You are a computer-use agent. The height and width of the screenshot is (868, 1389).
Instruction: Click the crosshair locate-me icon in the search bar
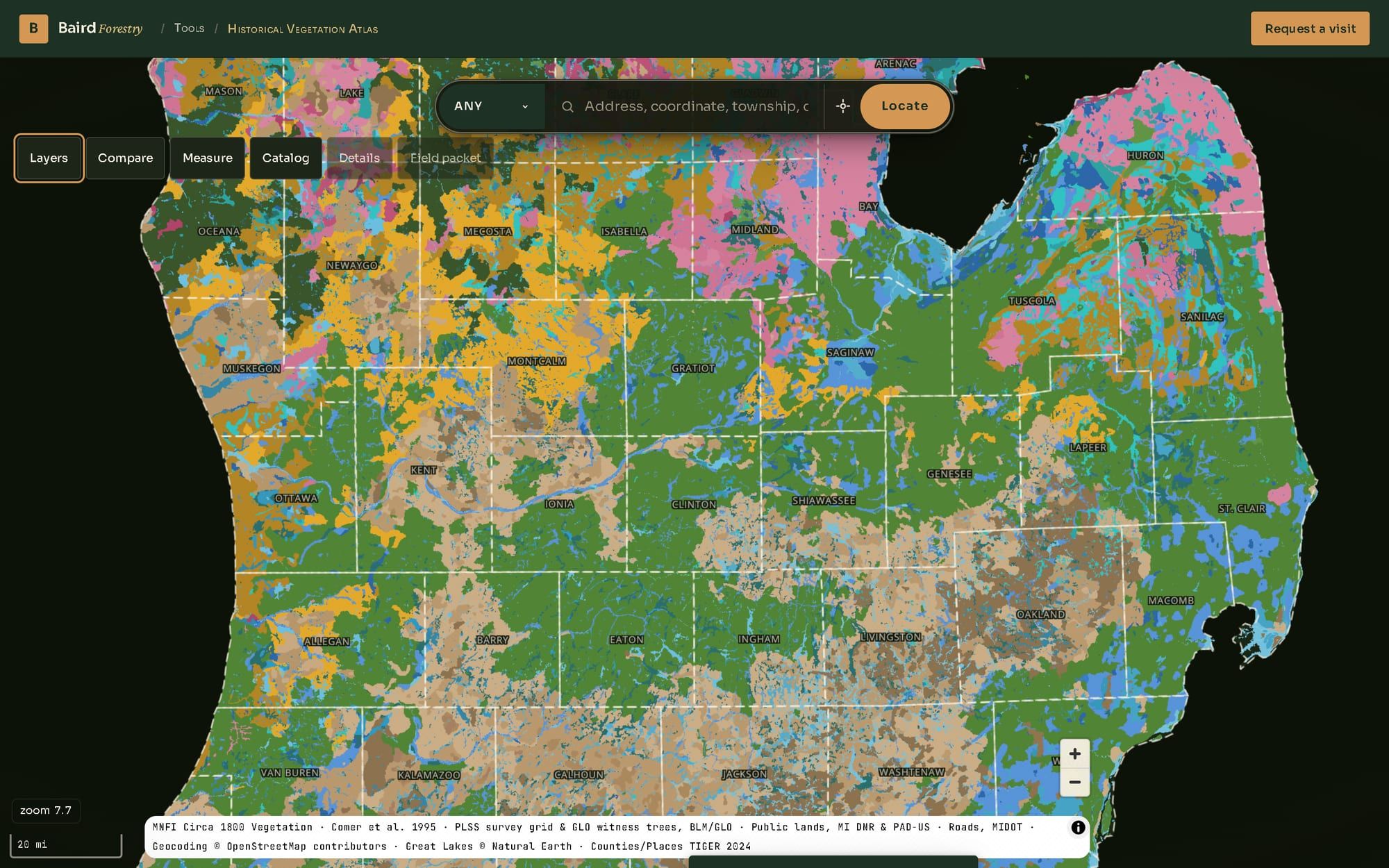[x=842, y=106]
